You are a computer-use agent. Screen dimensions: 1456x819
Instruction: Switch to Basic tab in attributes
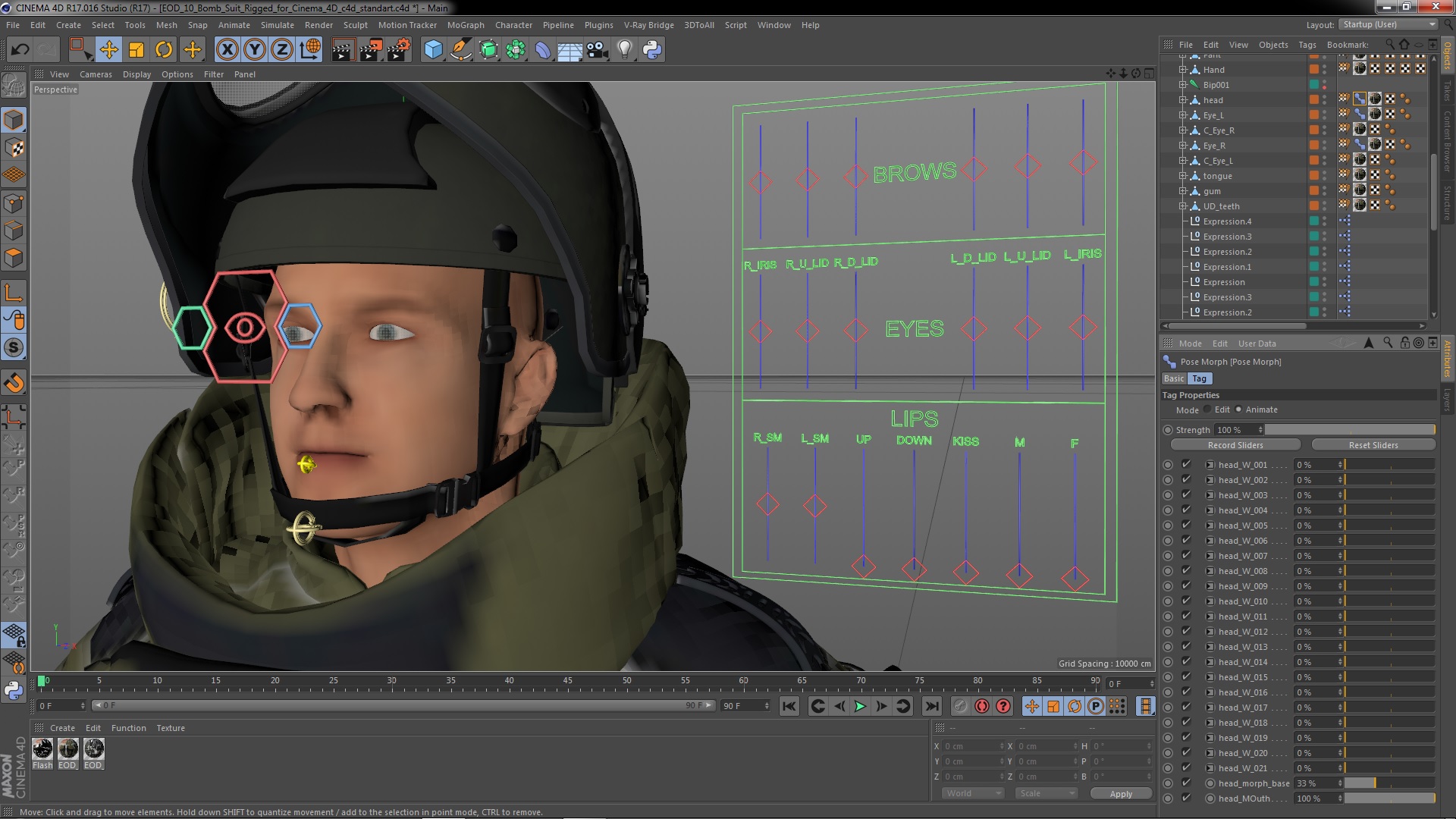(x=1174, y=378)
